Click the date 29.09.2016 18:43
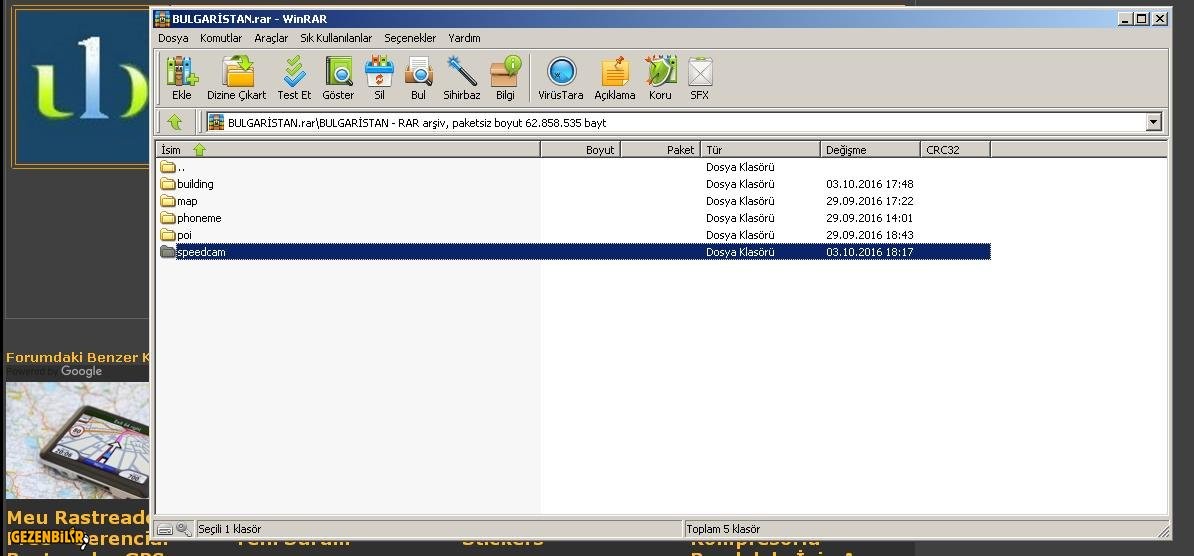The height and width of the screenshot is (556, 1194). [x=870, y=235]
